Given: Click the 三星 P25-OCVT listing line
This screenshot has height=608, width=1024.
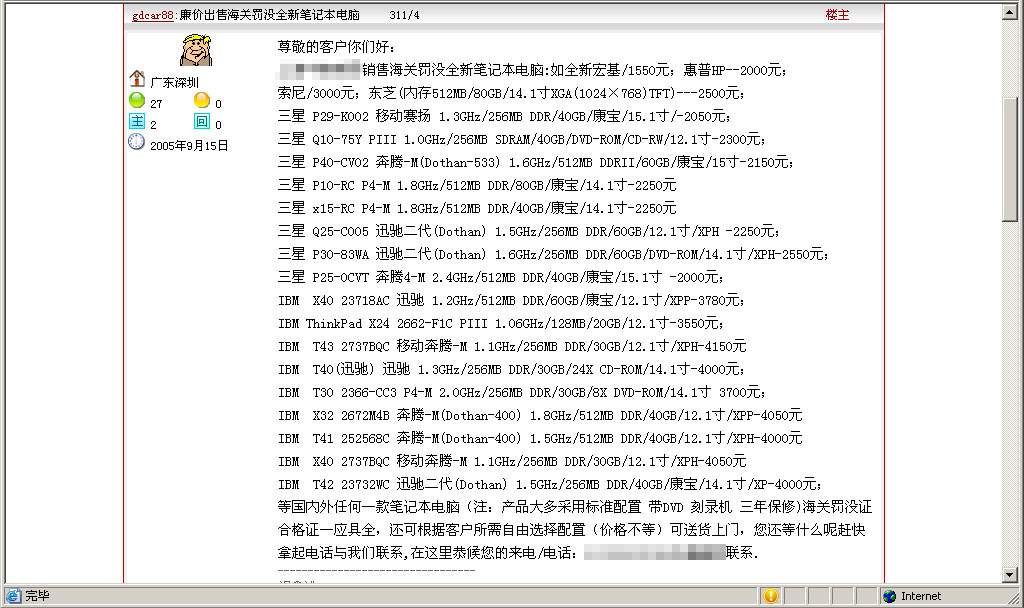Looking at the screenshot, I should point(501,277).
